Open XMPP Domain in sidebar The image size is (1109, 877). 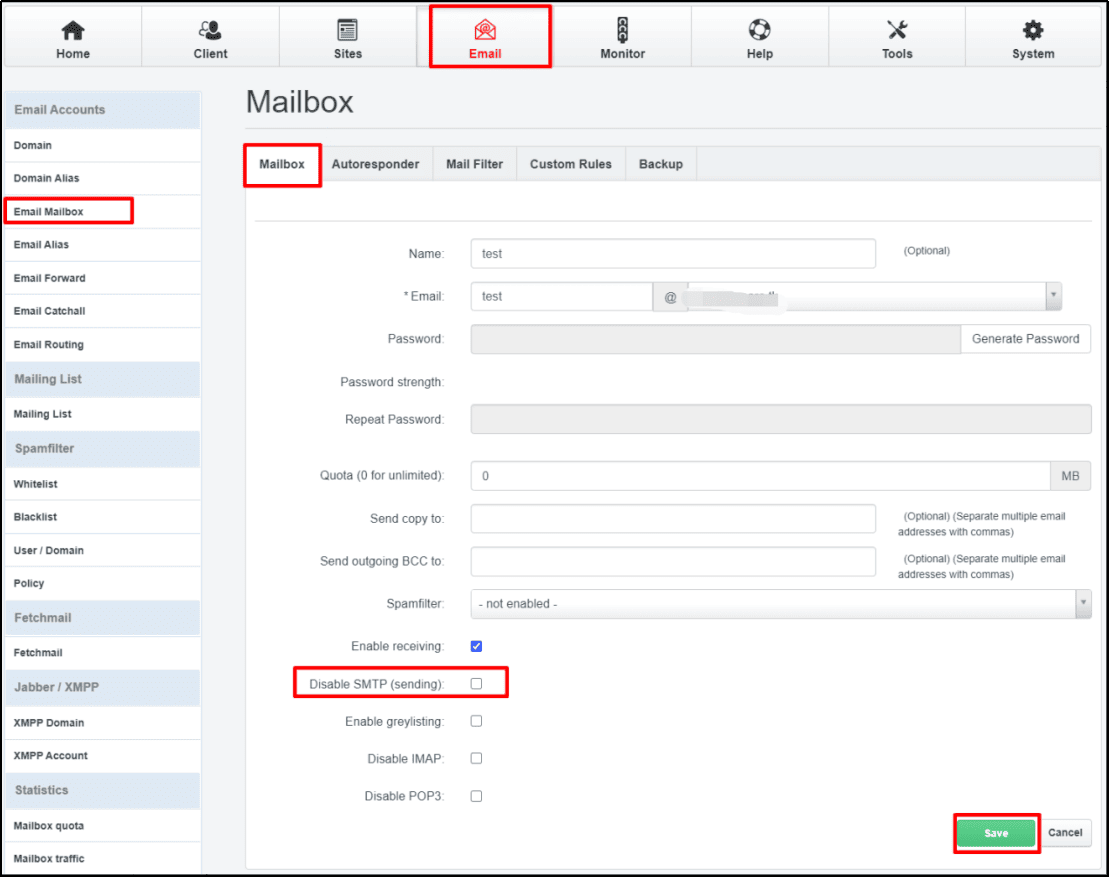pyautogui.click(x=103, y=723)
